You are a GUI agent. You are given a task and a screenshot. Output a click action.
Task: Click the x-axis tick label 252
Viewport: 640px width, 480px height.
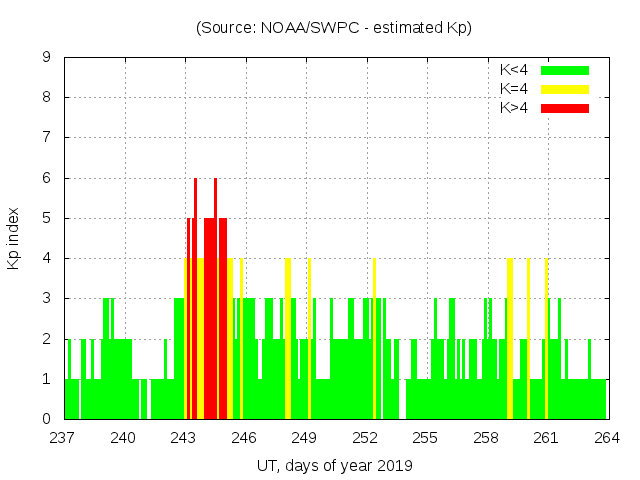coord(365,438)
